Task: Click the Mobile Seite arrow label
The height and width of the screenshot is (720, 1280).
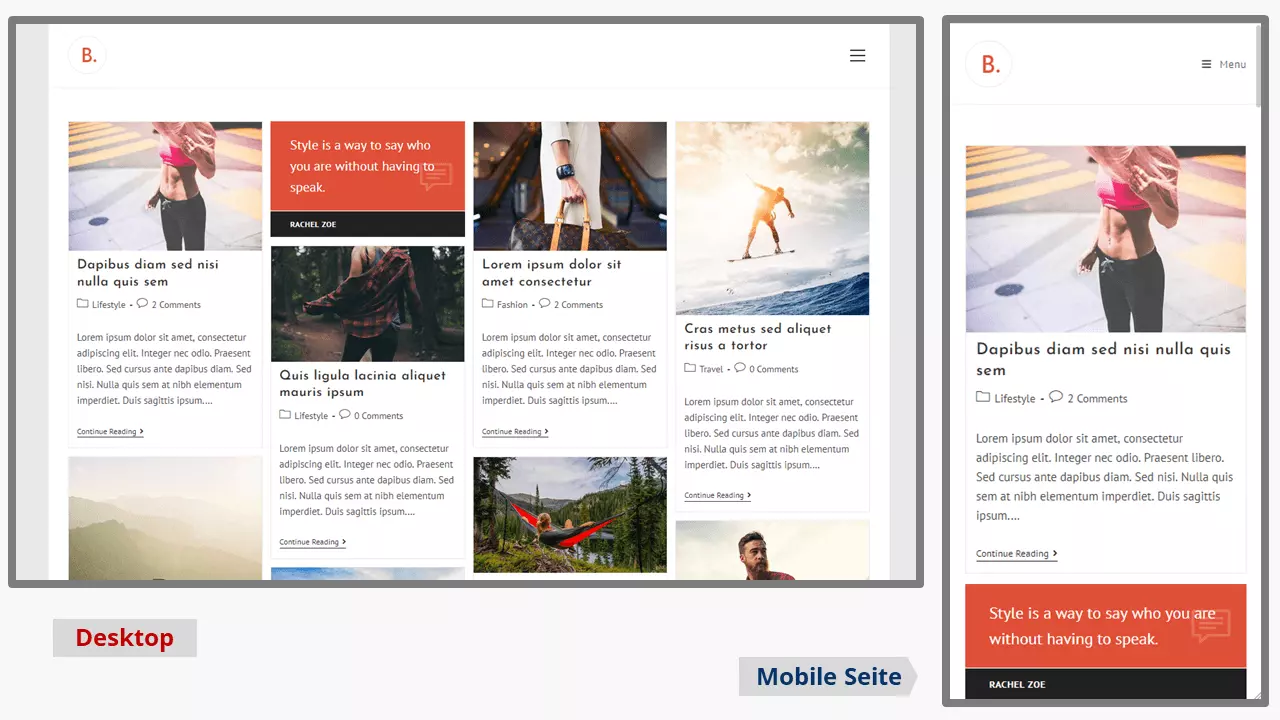Action: tap(828, 677)
